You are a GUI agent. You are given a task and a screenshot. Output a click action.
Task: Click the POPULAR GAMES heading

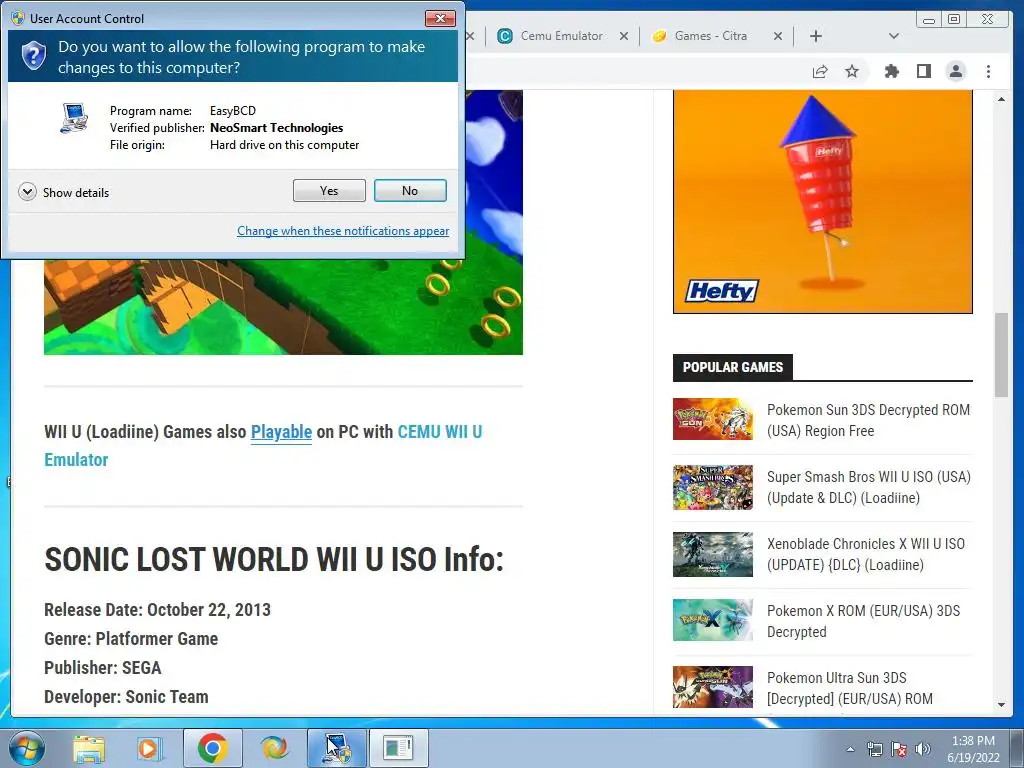coord(733,367)
